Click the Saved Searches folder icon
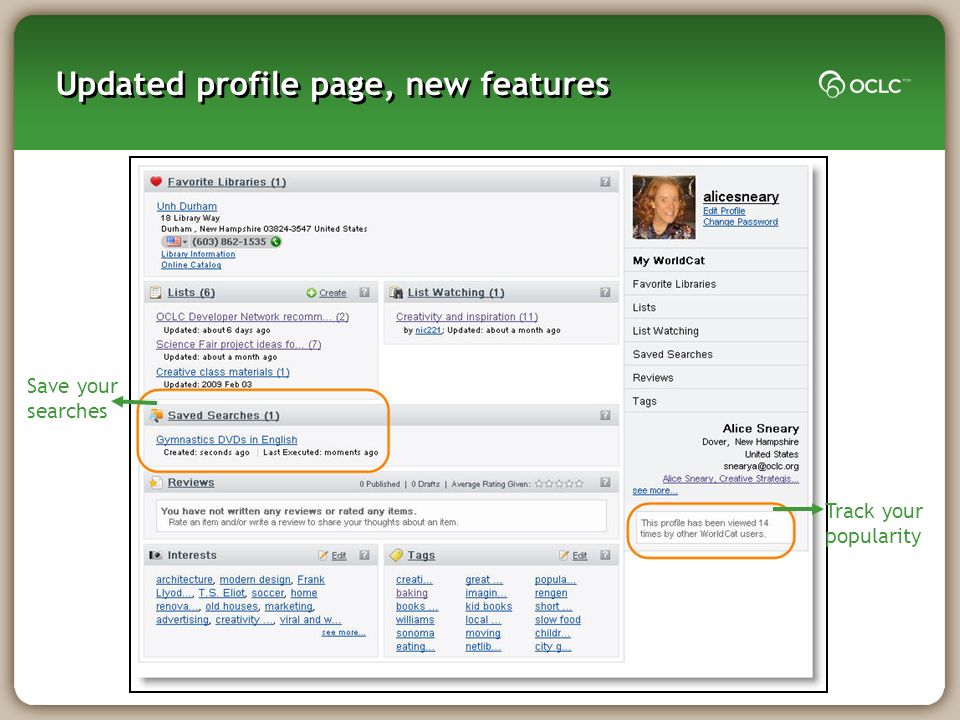The width and height of the screenshot is (960, 720). tap(156, 415)
